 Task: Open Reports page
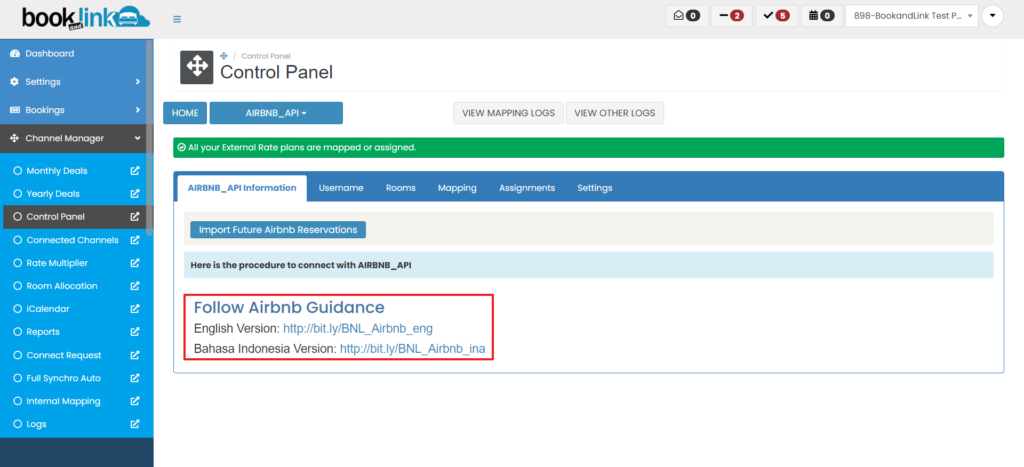pyautogui.click(x=43, y=332)
